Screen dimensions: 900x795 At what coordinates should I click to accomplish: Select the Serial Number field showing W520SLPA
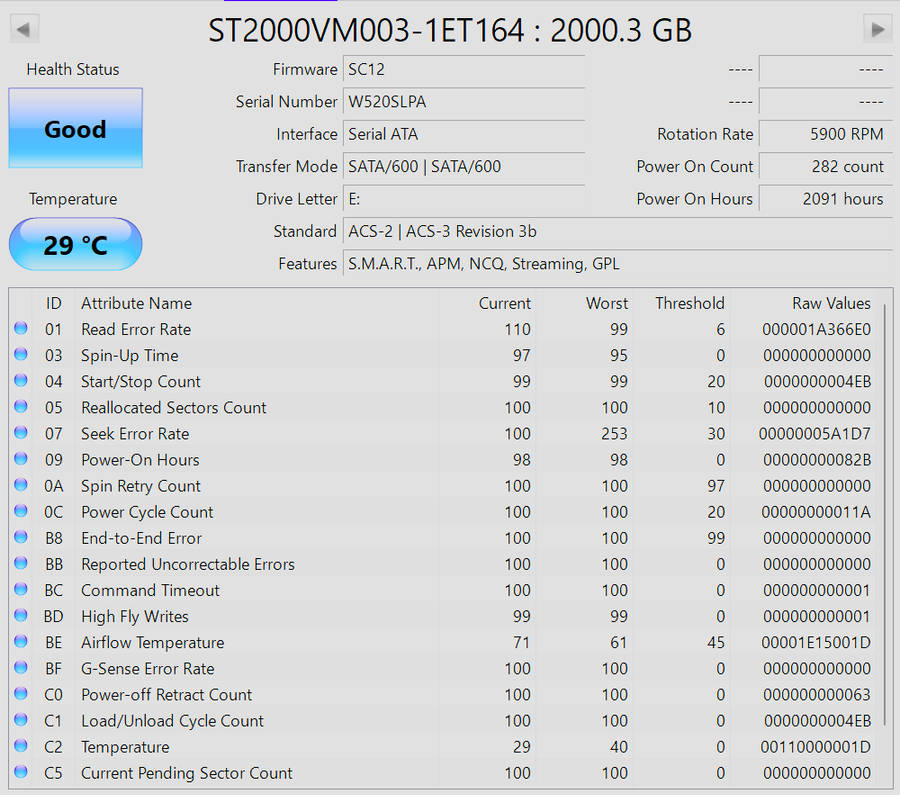pyautogui.click(x=463, y=101)
